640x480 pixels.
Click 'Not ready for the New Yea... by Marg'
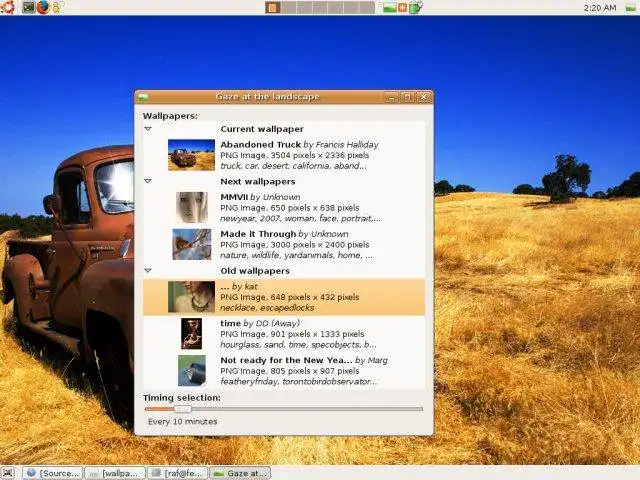point(304,360)
